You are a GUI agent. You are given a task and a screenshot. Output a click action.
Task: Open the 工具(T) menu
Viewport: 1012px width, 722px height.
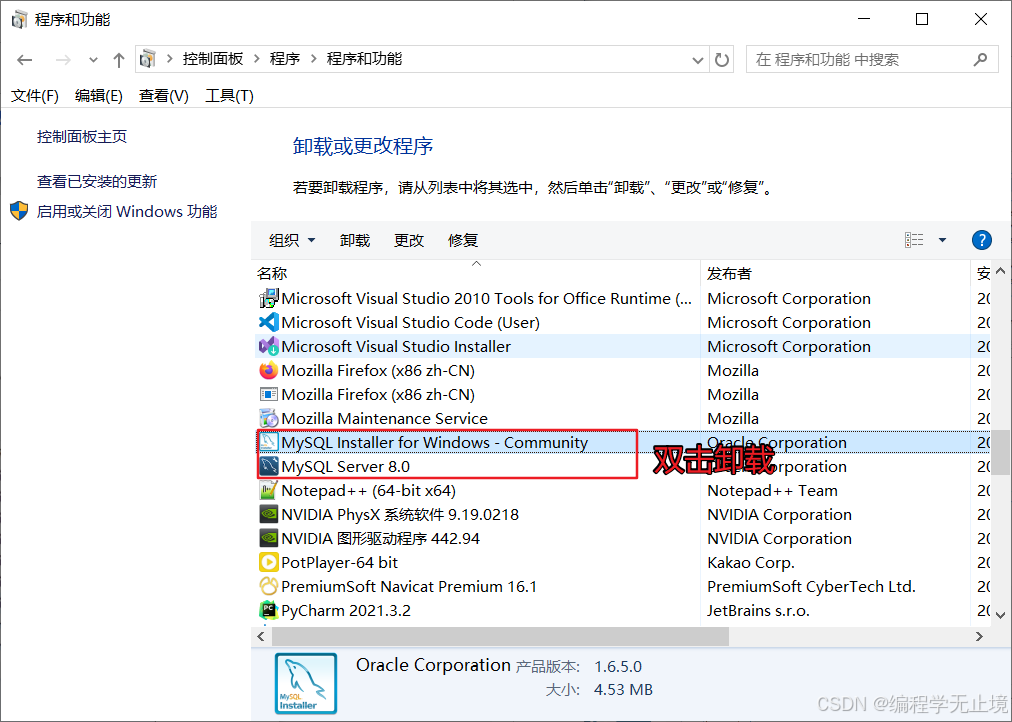229,95
